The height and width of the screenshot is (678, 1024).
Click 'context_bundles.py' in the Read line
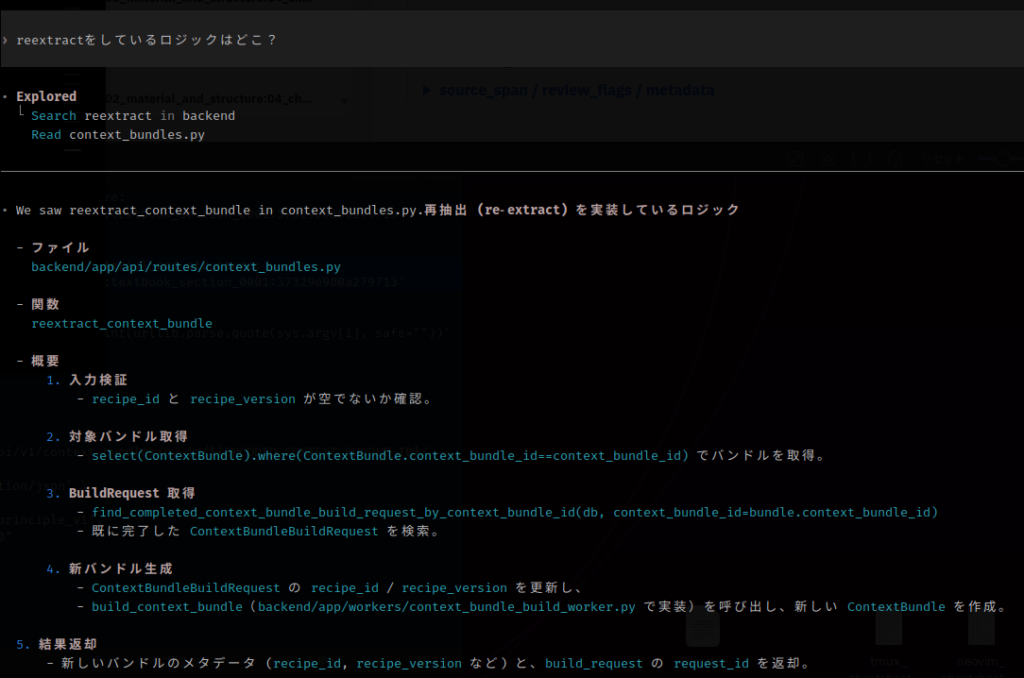137,135
